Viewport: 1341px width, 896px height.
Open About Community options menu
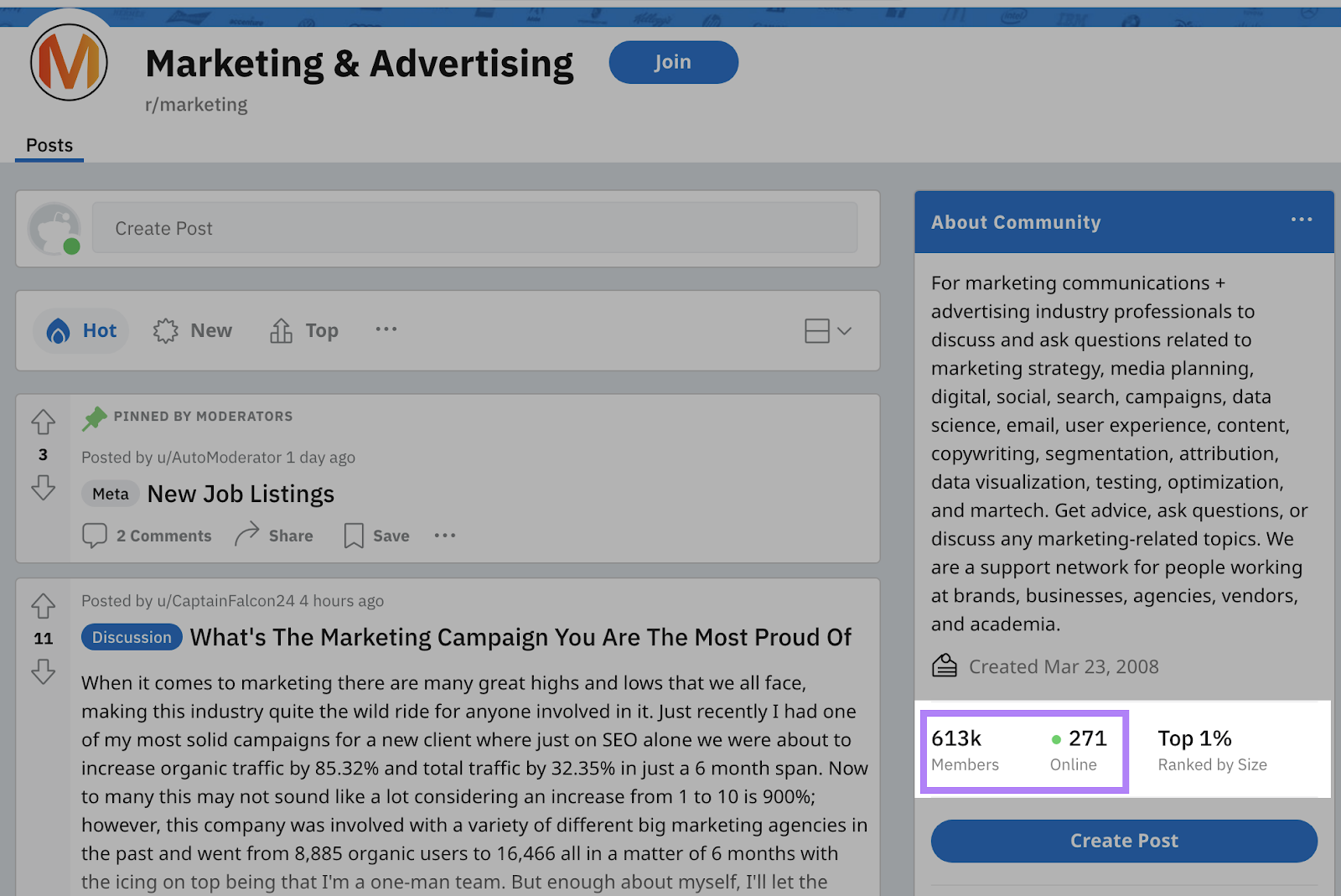[x=1301, y=220]
